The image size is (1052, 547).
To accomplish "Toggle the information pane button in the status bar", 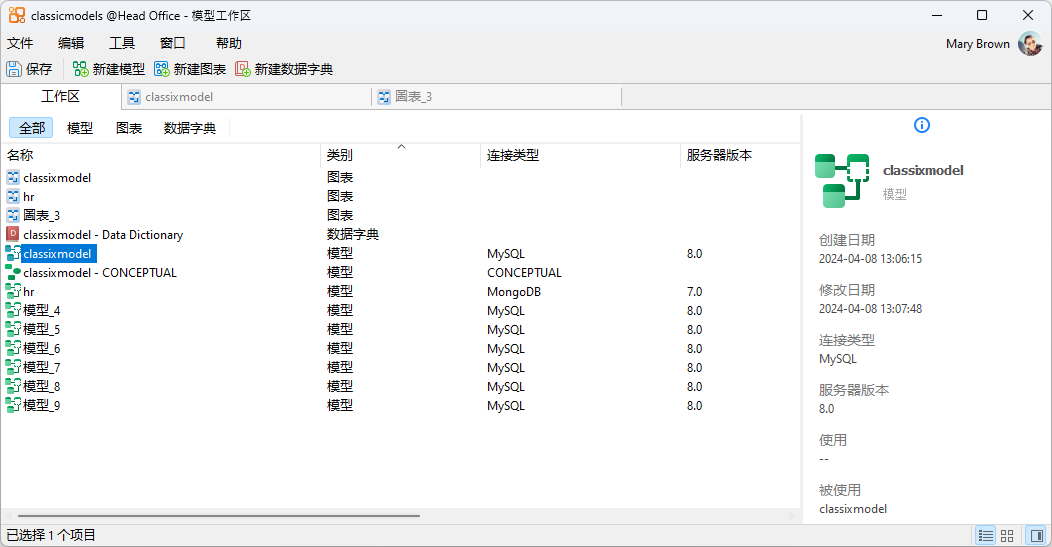I will [1037, 536].
